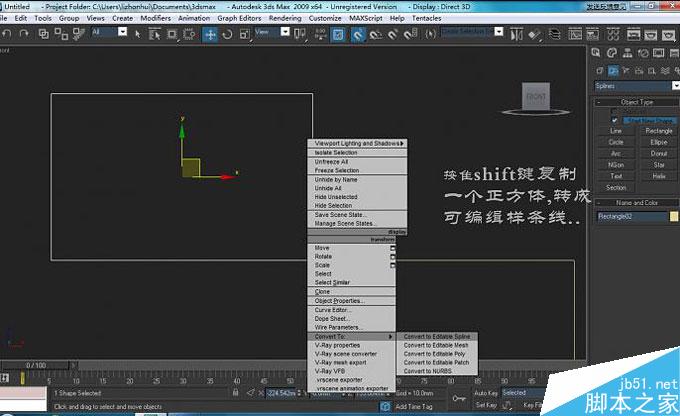Switch to the Display command panel tab
The height and width of the screenshot is (416, 680).
(659, 53)
